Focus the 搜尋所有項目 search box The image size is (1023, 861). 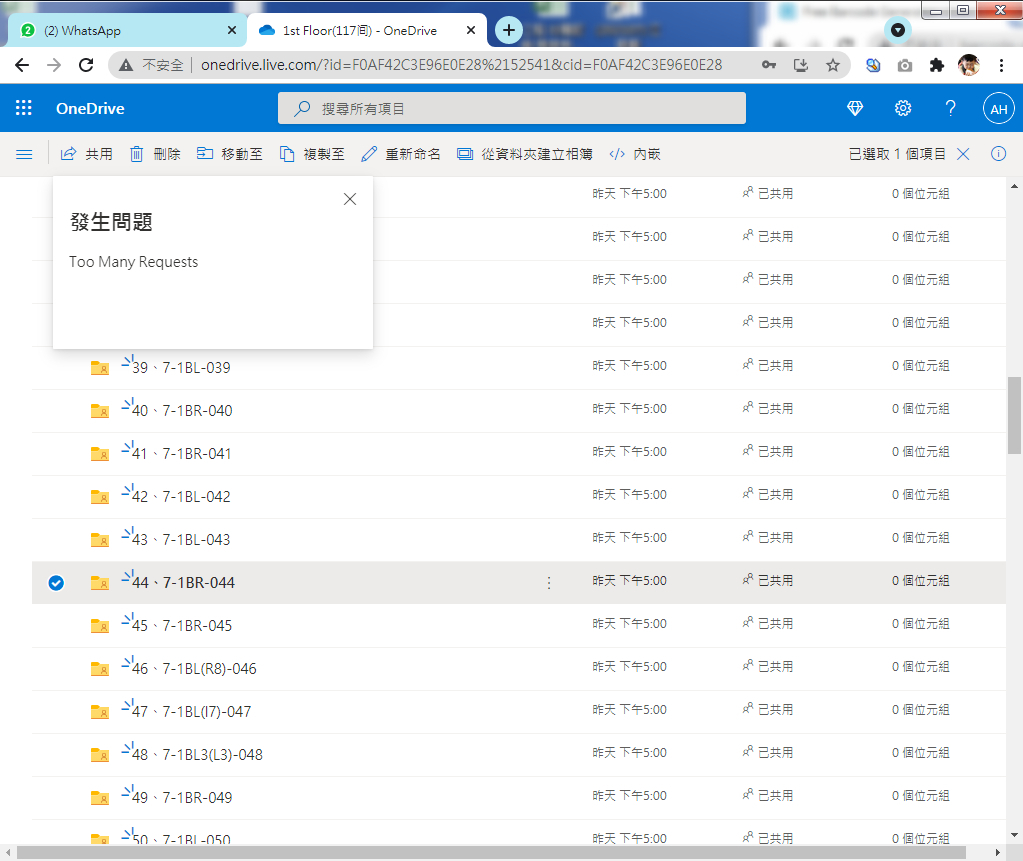tap(512, 108)
